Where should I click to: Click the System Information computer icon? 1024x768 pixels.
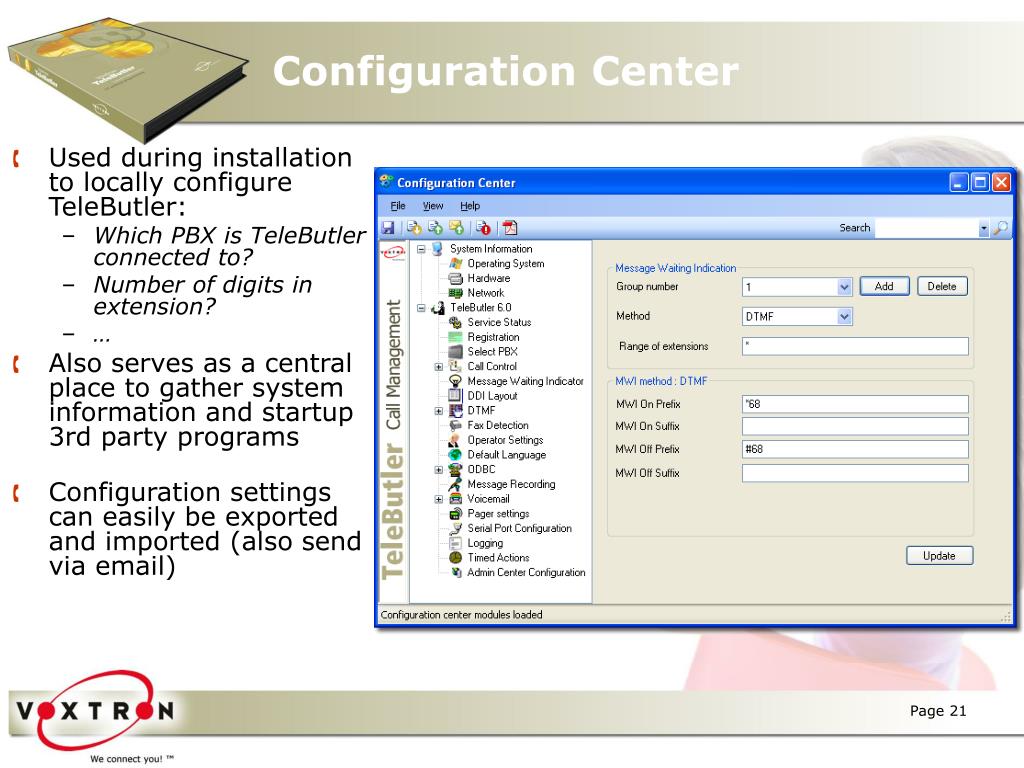(x=438, y=249)
